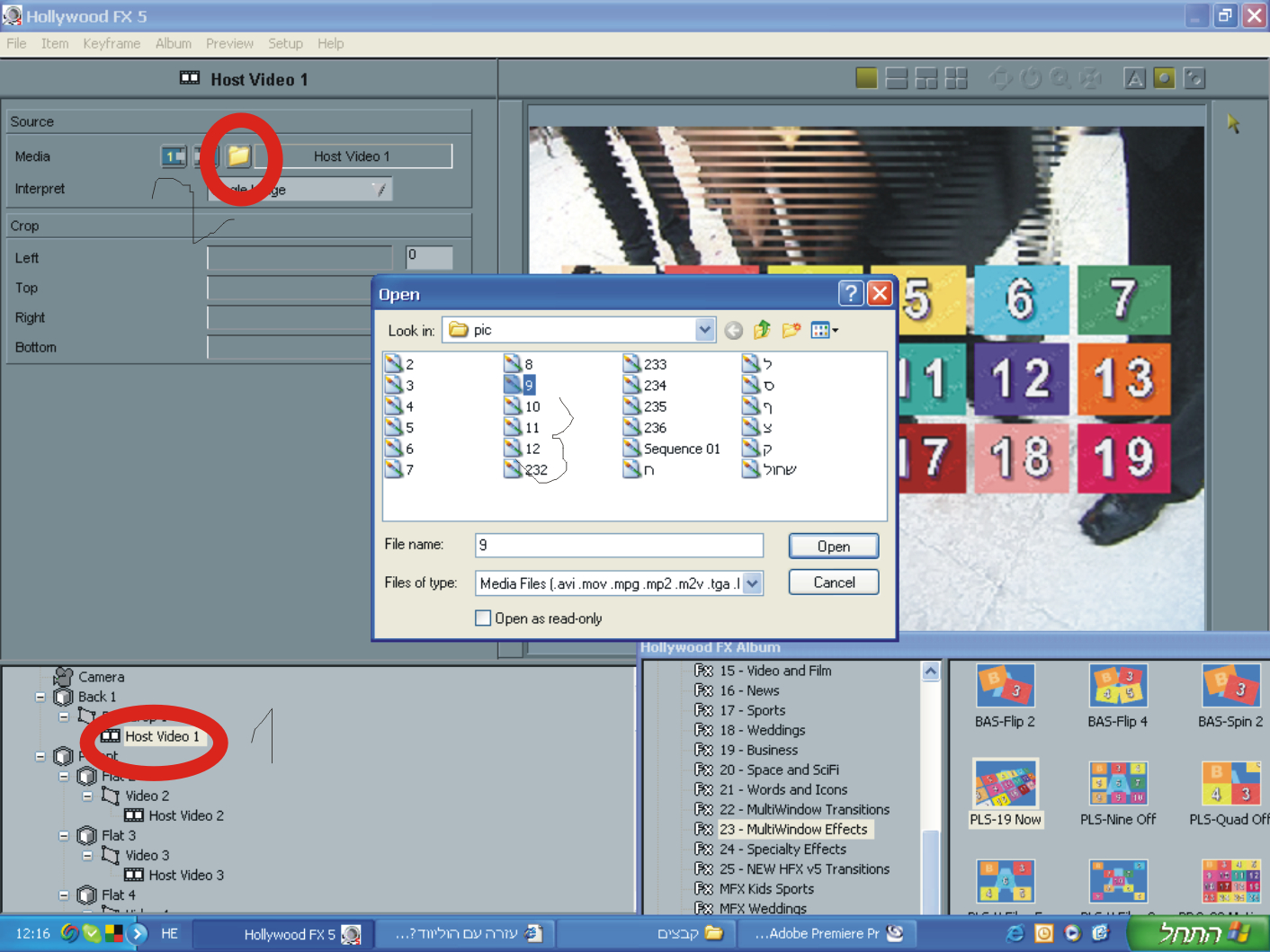This screenshot has width=1270, height=952.
Task: Open the Item menu
Action: click(55, 43)
